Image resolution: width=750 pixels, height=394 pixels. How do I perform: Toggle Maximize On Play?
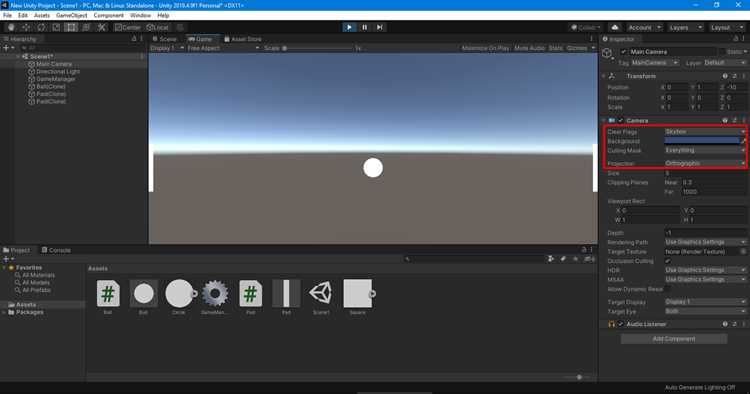(485, 48)
